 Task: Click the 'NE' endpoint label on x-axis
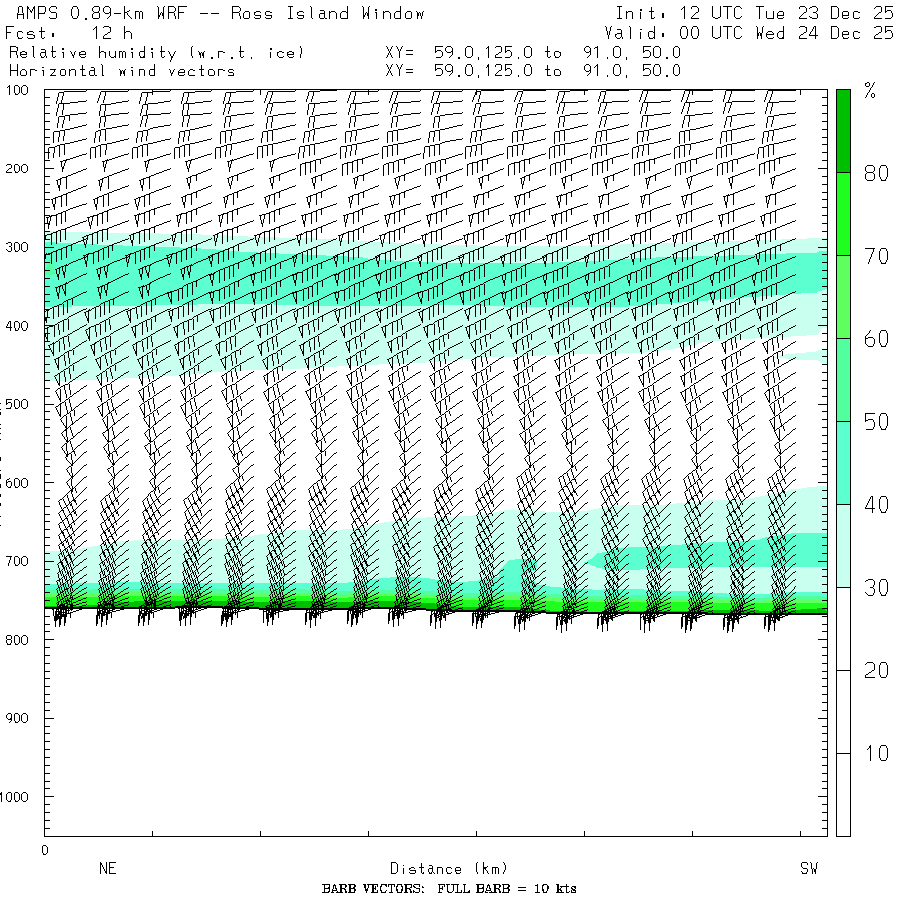tap(108, 869)
